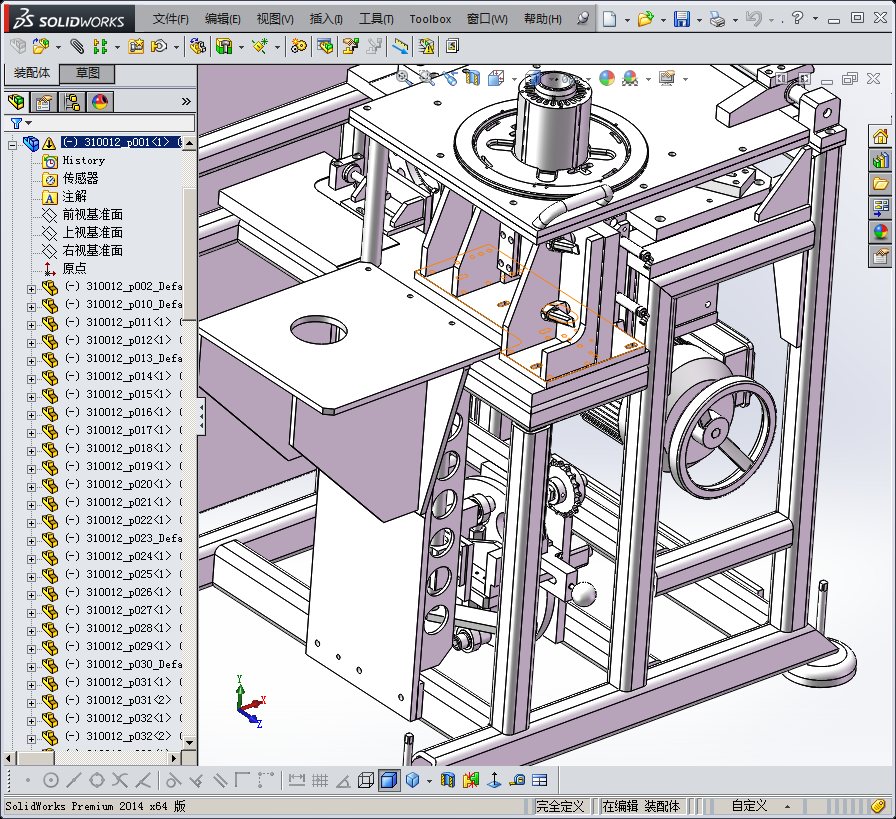Open the Apply Scene dropdown arrow
The width and height of the screenshot is (896, 819).
(648, 79)
